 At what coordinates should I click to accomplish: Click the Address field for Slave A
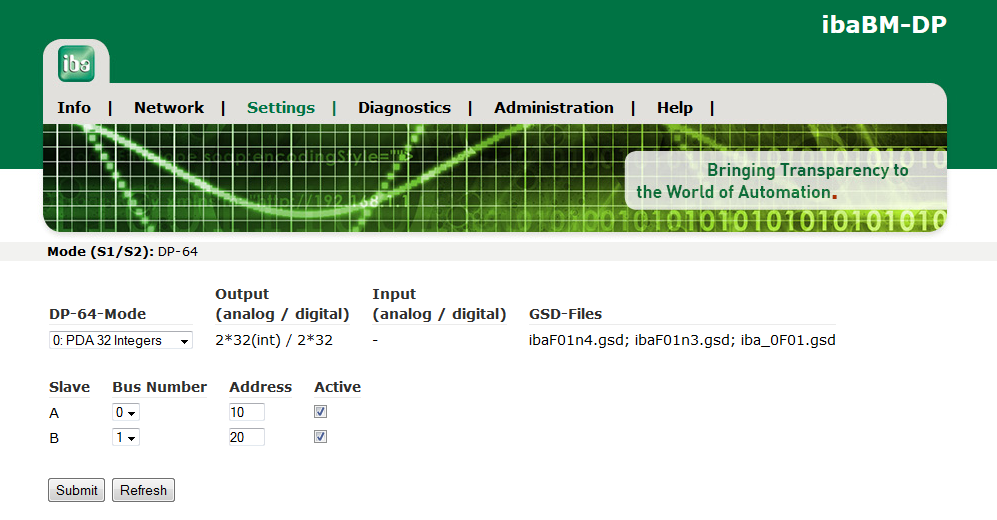[247, 412]
